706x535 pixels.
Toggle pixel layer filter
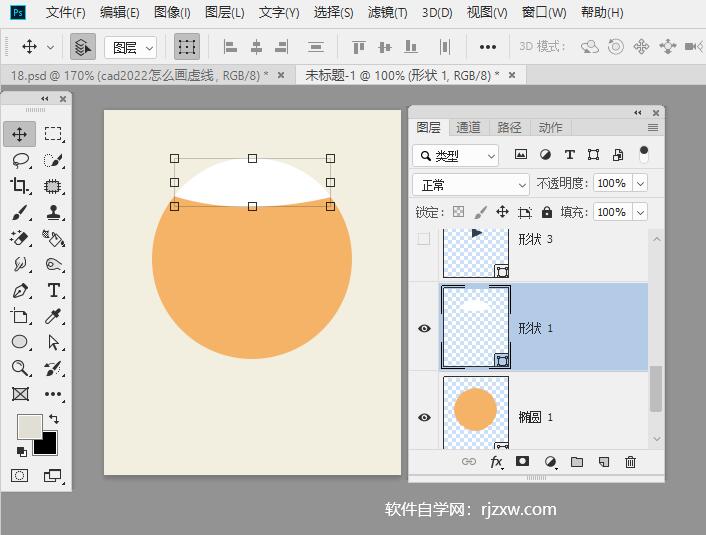coord(521,155)
